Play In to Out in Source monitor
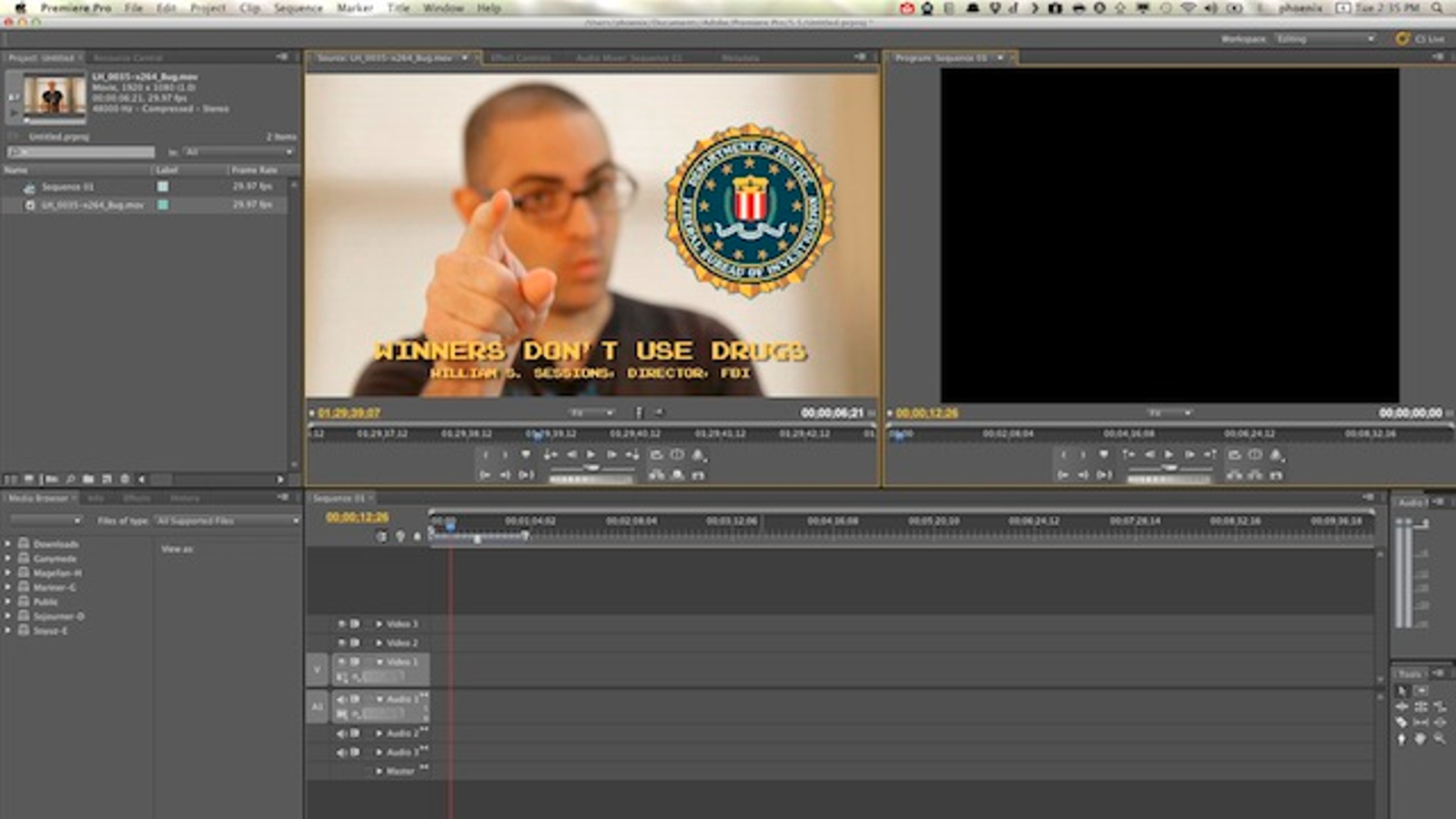 pos(526,475)
